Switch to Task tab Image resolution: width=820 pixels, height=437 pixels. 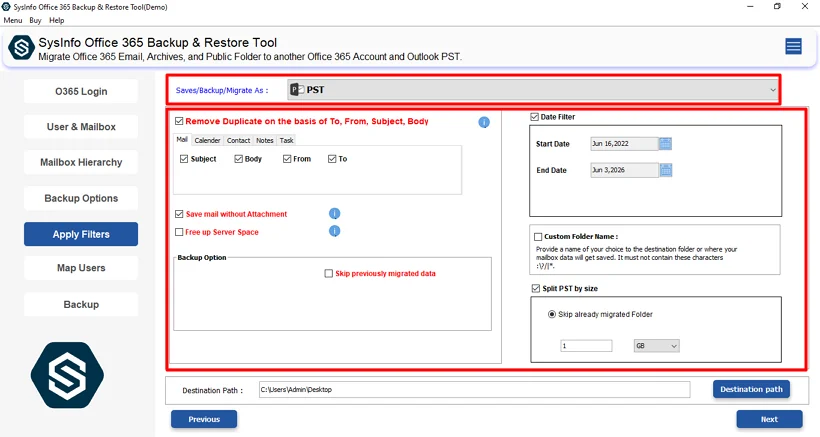click(x=287, y=140)
